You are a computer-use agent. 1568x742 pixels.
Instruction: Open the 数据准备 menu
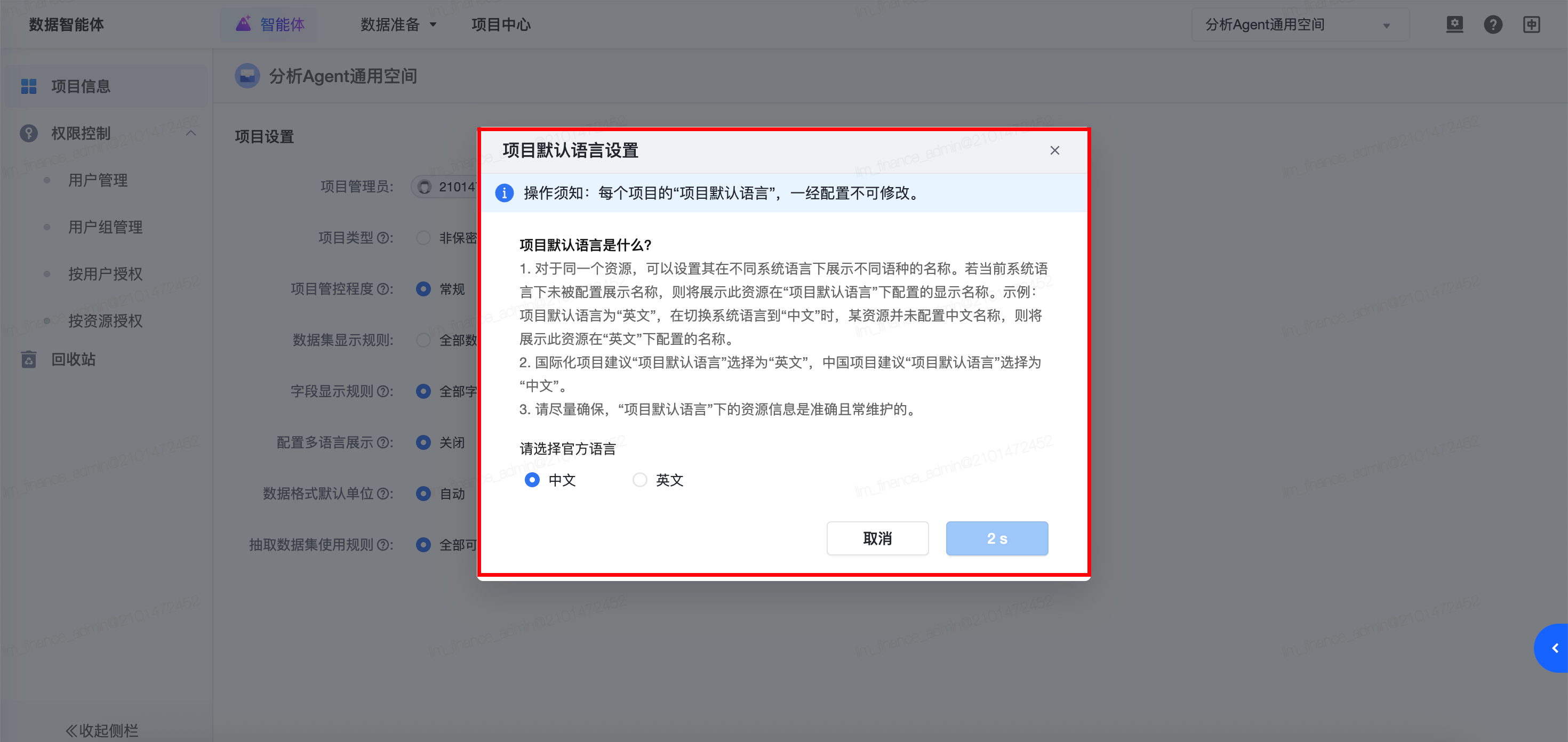coord(398,25)
